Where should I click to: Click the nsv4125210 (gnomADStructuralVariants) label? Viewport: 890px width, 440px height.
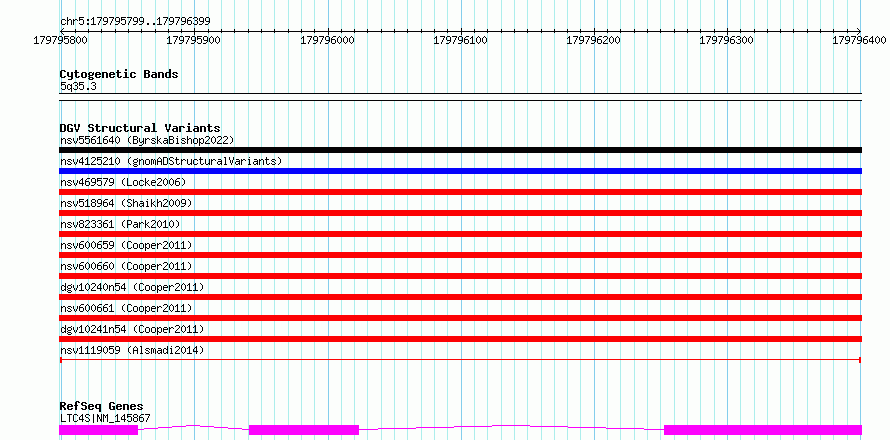tap(171, 161)
